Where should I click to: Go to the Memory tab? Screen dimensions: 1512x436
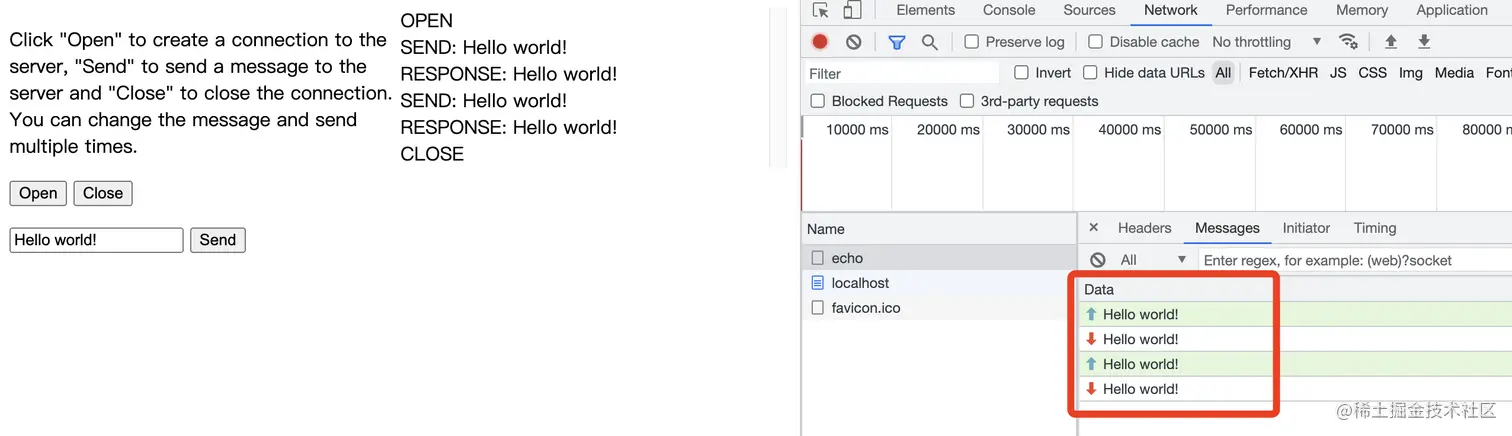coord(1361,10)
